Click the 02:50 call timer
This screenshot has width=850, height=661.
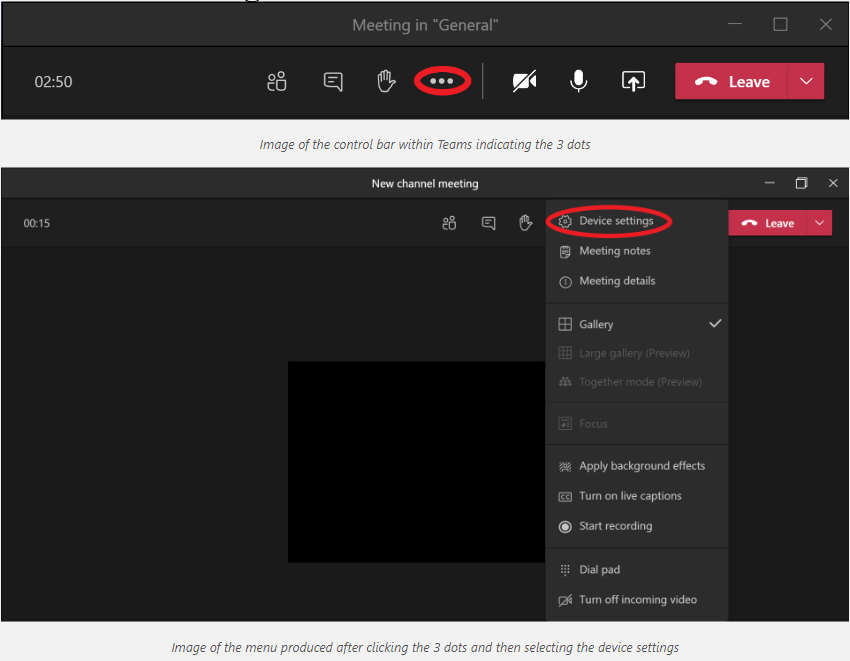click(x=53, y=82)
